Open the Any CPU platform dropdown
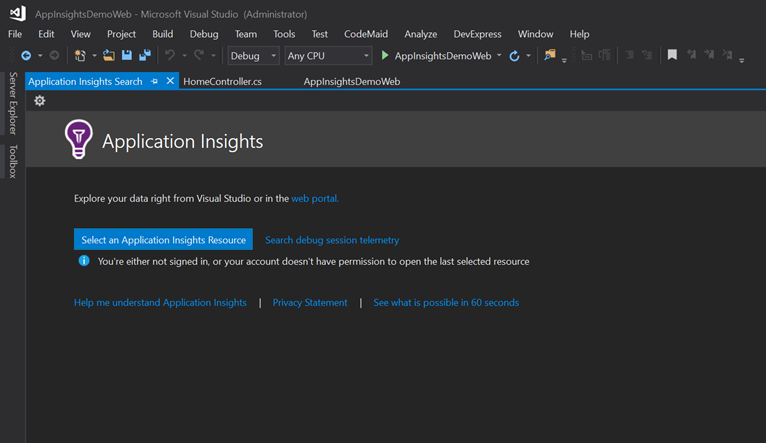Viewport: 766px width, 443px height. [x=328, y=56]
